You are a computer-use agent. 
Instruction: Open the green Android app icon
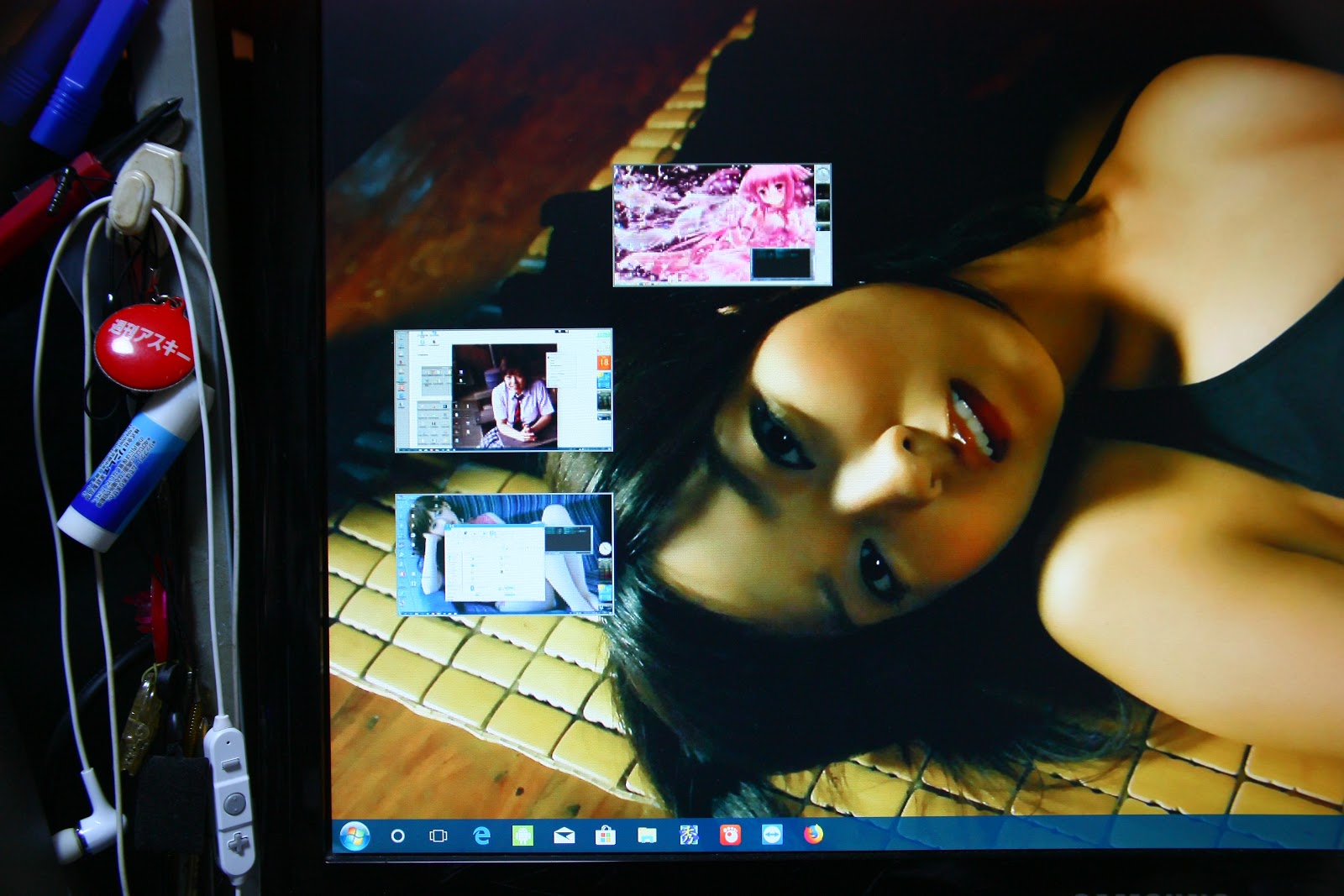(x=522, y=835)
